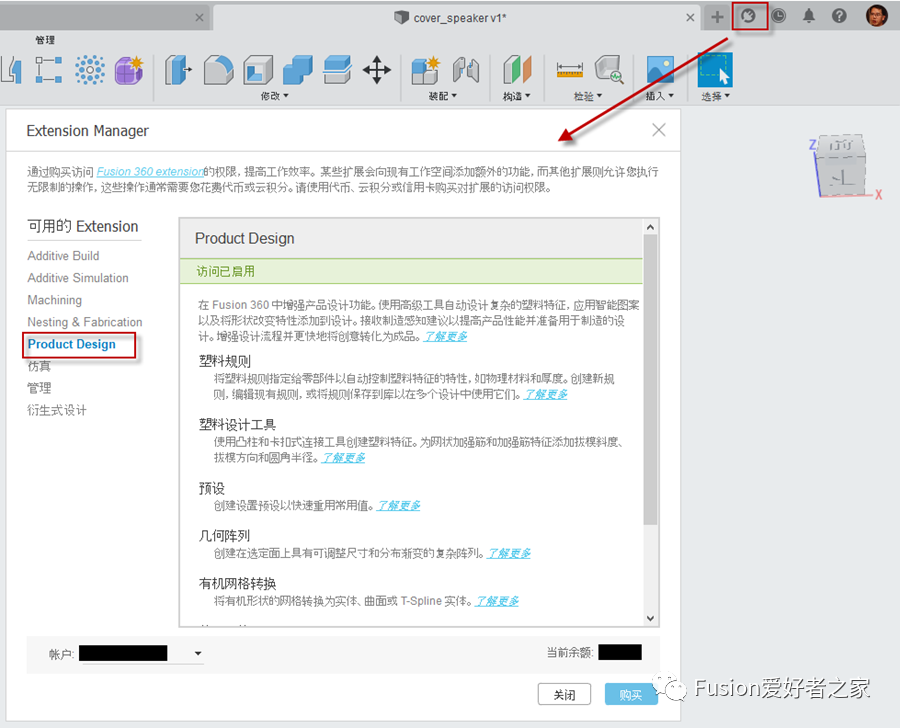Viewport: 900px width, 728px height.
Task: Open the notifications bell
Action: pyautogui.click(x=809, y=16)
